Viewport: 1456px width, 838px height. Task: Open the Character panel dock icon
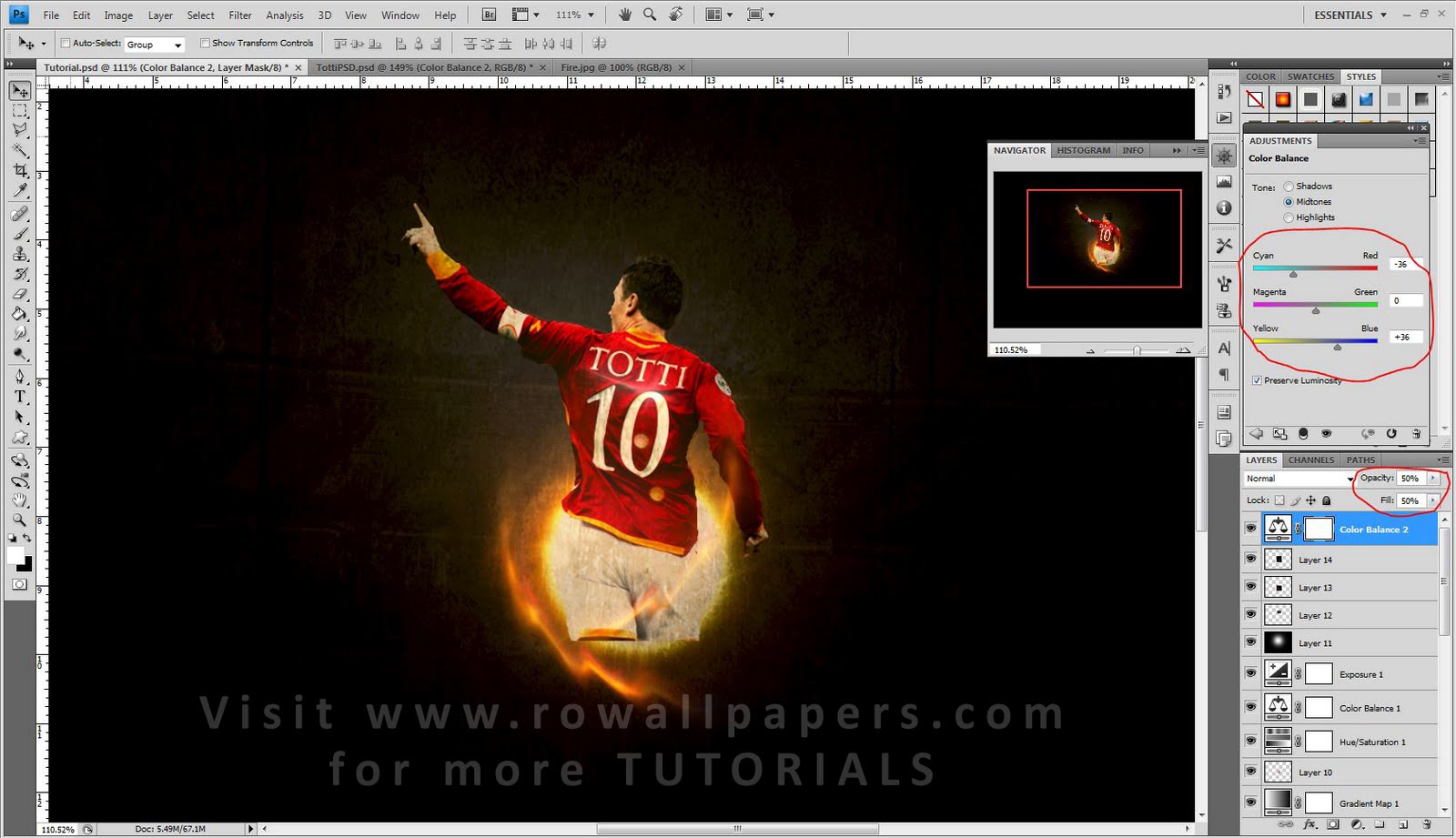[1225, 348]
